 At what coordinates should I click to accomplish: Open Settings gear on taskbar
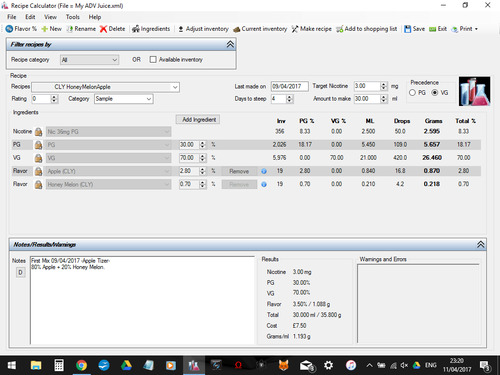click(x=328, y=366)
